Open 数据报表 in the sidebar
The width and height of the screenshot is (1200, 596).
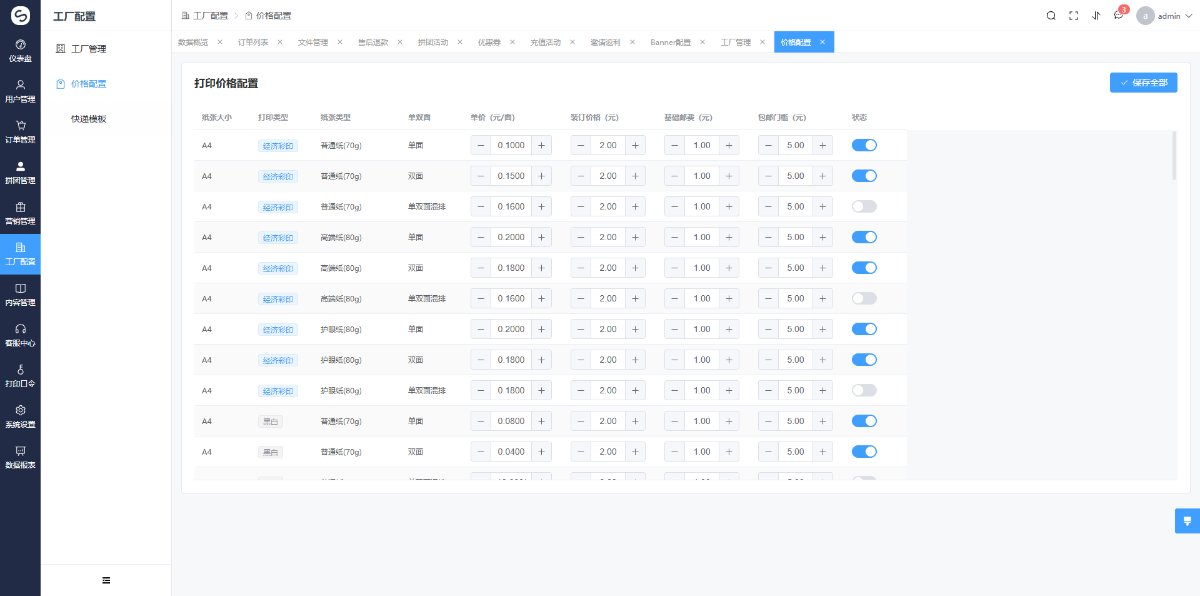click(20, 457)
